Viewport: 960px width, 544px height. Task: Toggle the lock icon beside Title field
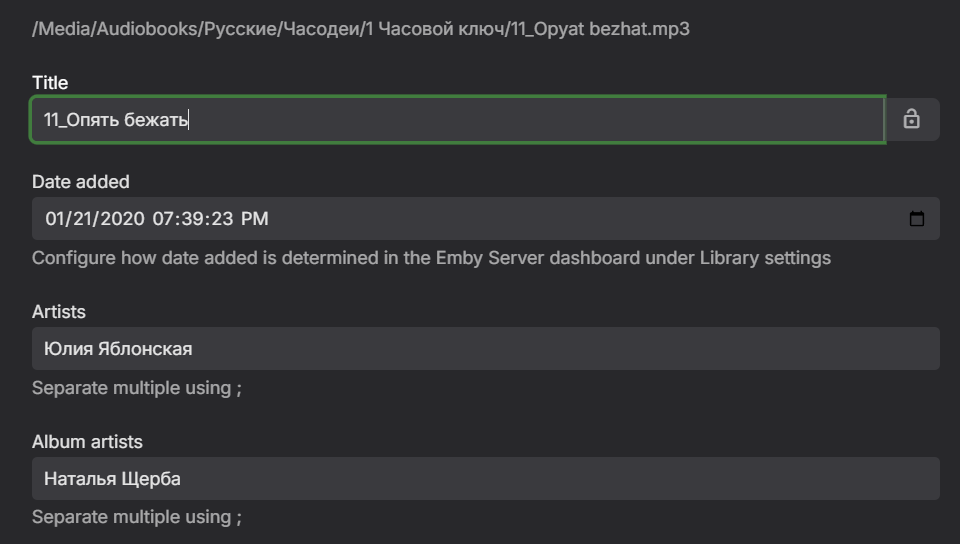[x=911, y=120]
